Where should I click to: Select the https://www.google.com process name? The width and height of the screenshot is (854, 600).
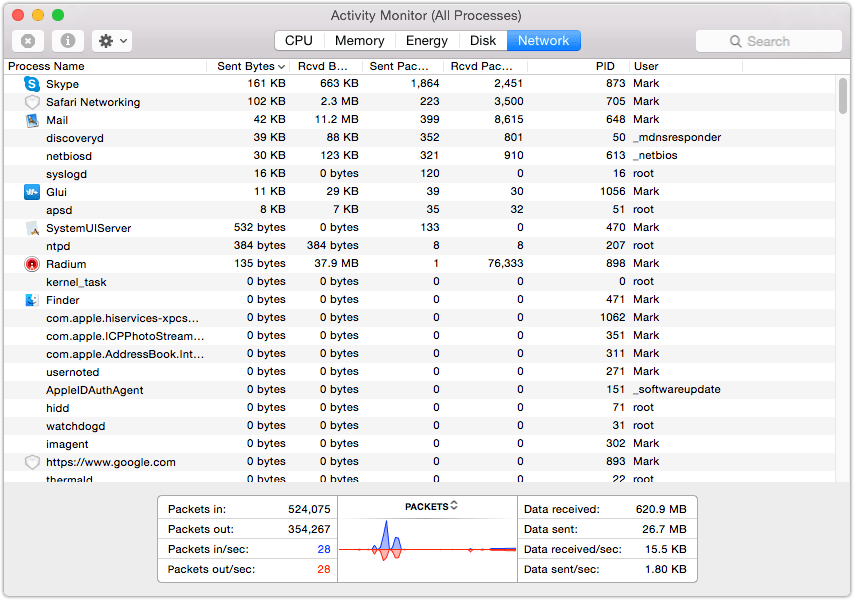coord(111,462)
